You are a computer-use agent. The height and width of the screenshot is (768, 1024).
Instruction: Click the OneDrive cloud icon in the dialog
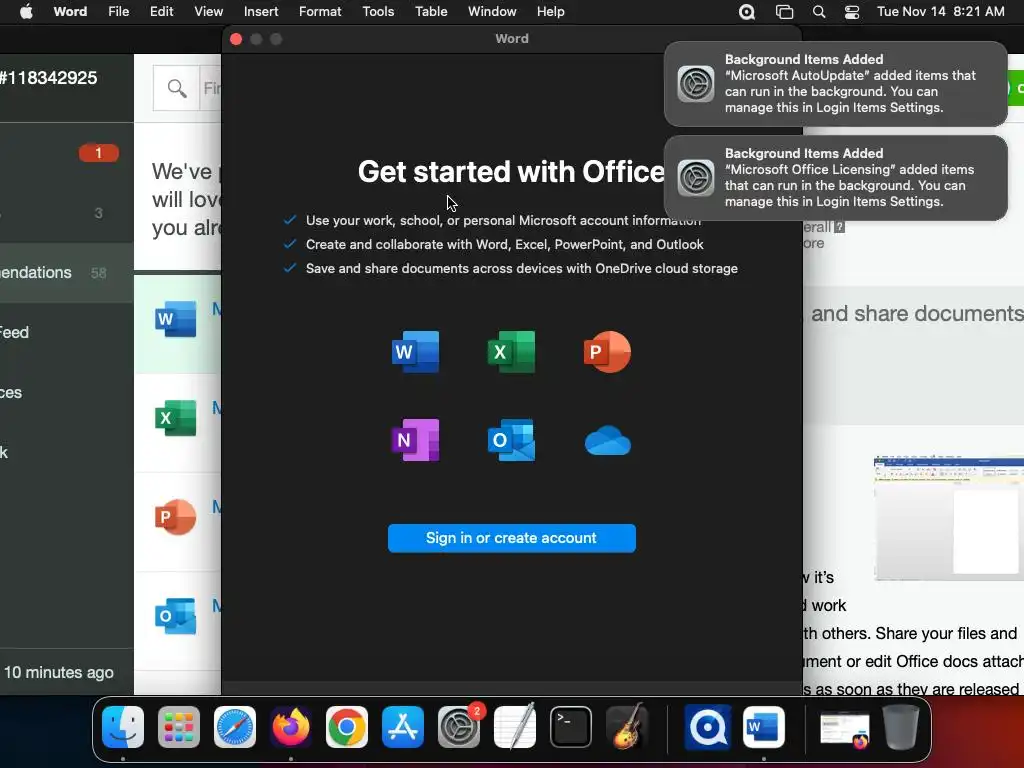pyautogui.click(x=607, y=441)
